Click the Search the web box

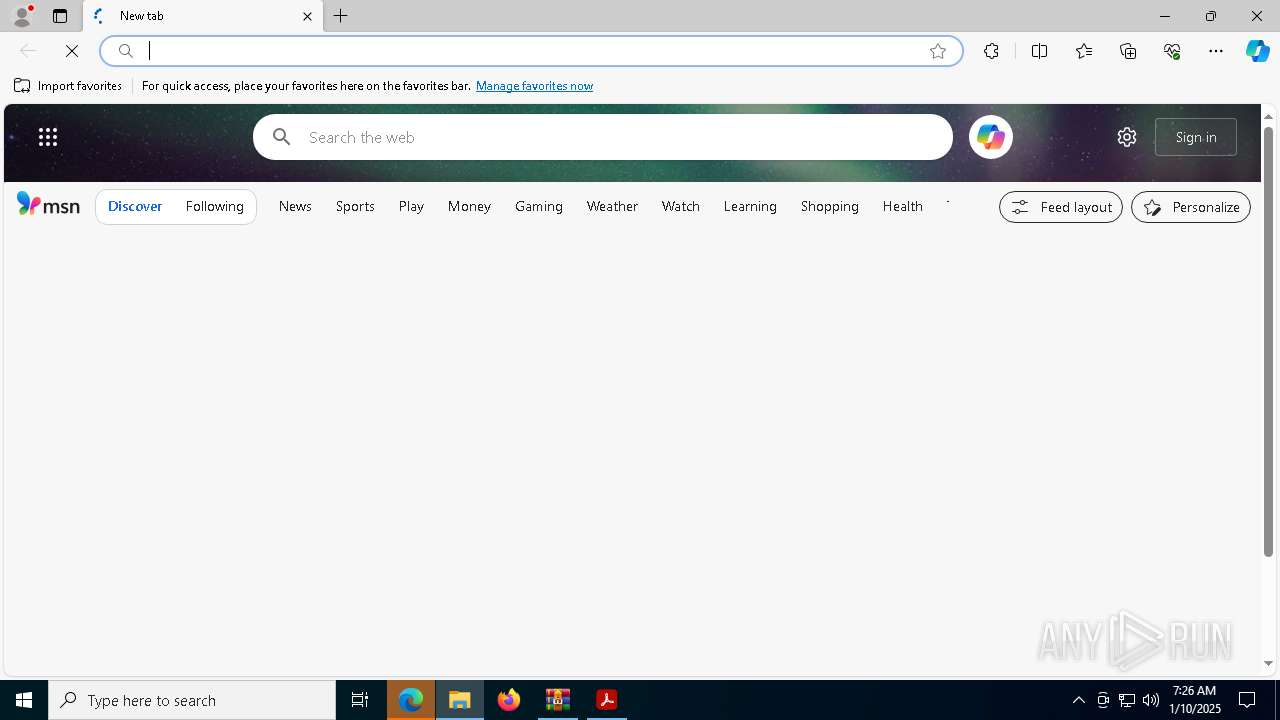tap(603, 137)
